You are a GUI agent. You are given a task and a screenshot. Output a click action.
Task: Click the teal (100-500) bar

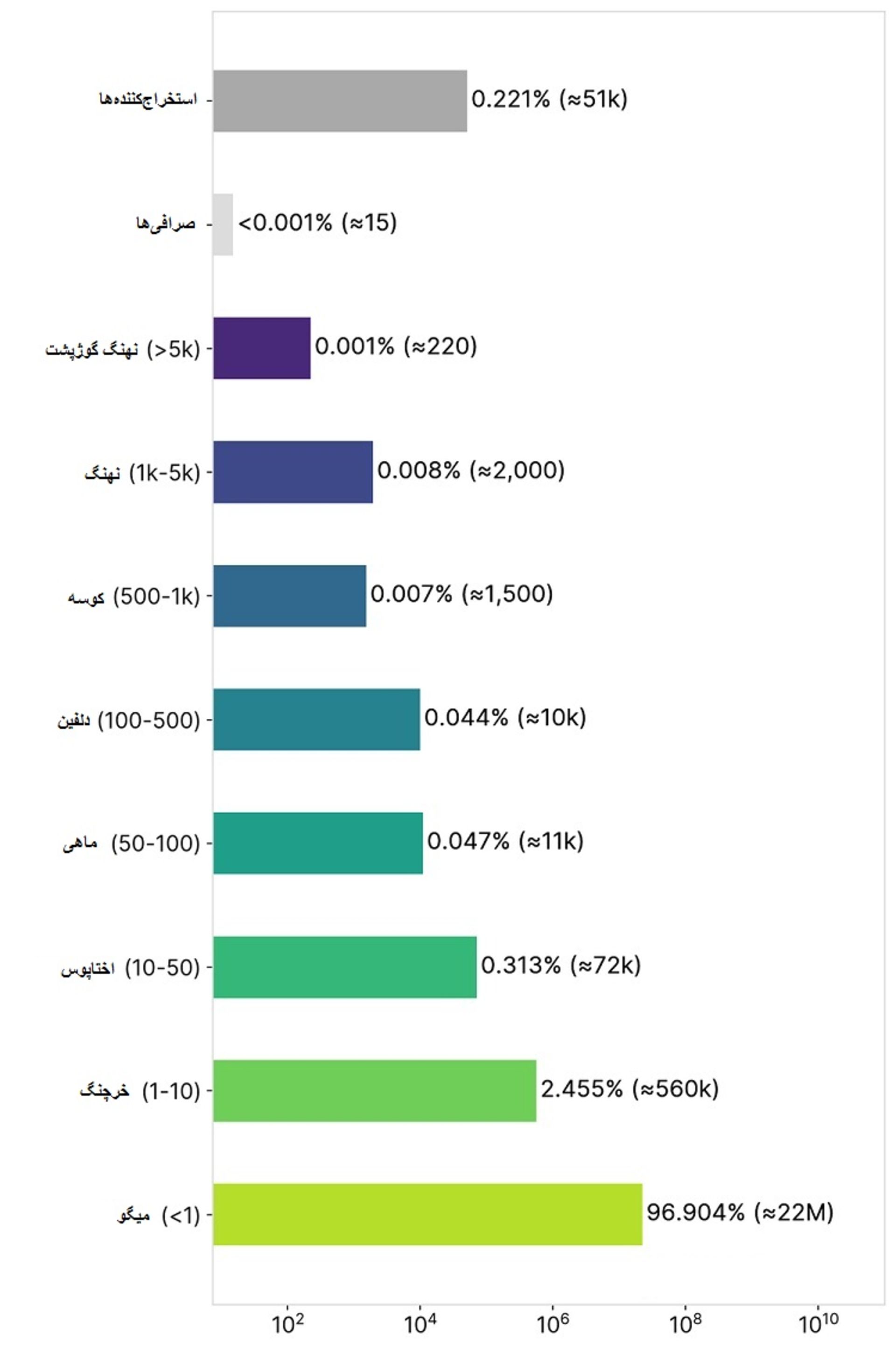point(316,719)
